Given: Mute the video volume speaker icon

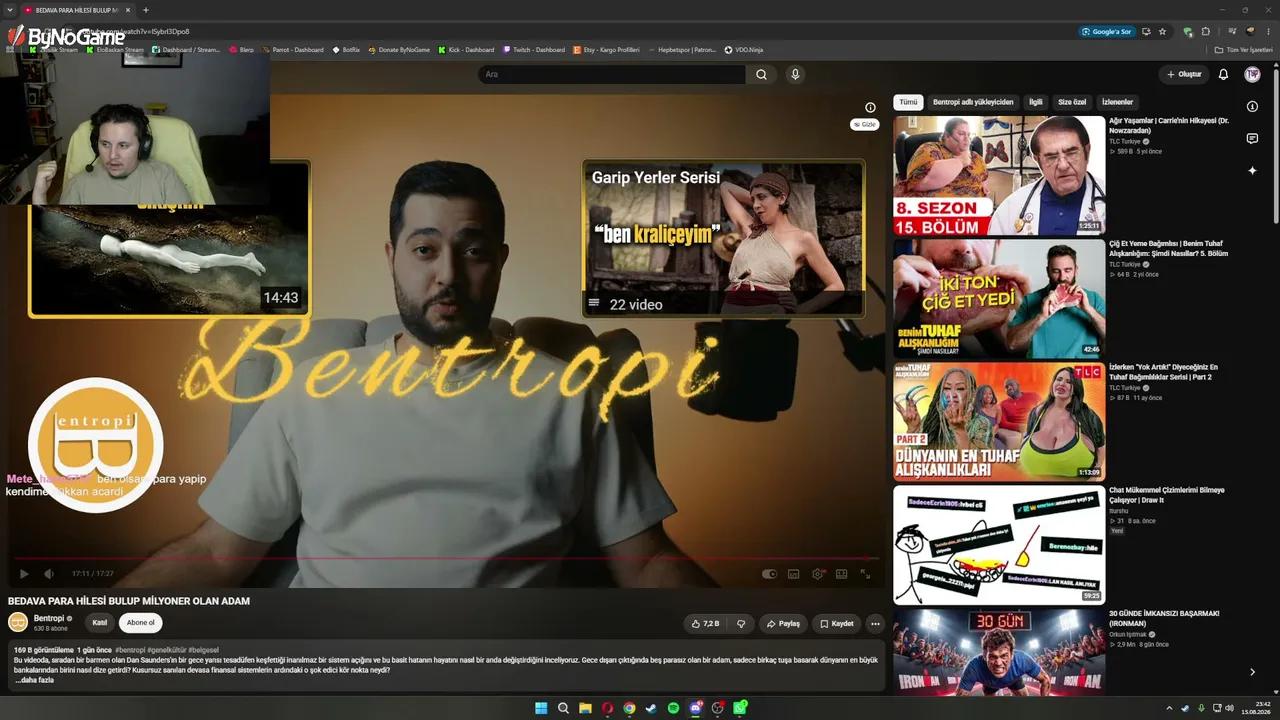Looking at the screenshot, I should point(49,574).
